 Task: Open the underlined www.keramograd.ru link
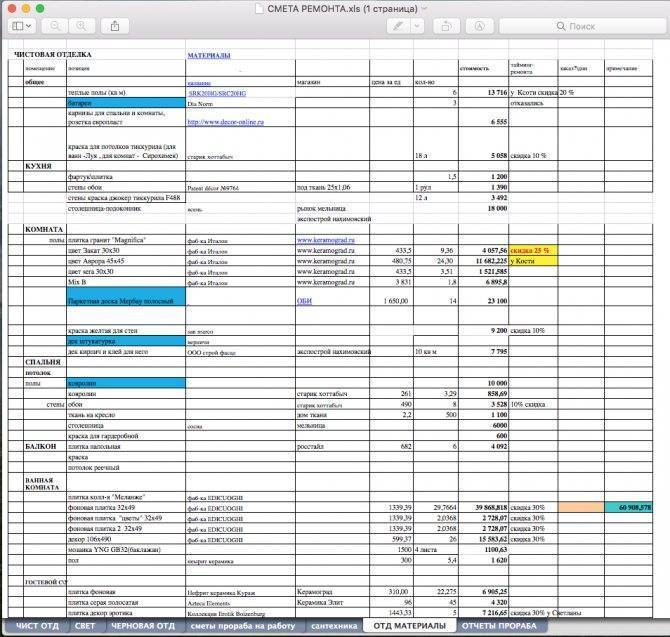pyautogui.click(x=326, y=240)
